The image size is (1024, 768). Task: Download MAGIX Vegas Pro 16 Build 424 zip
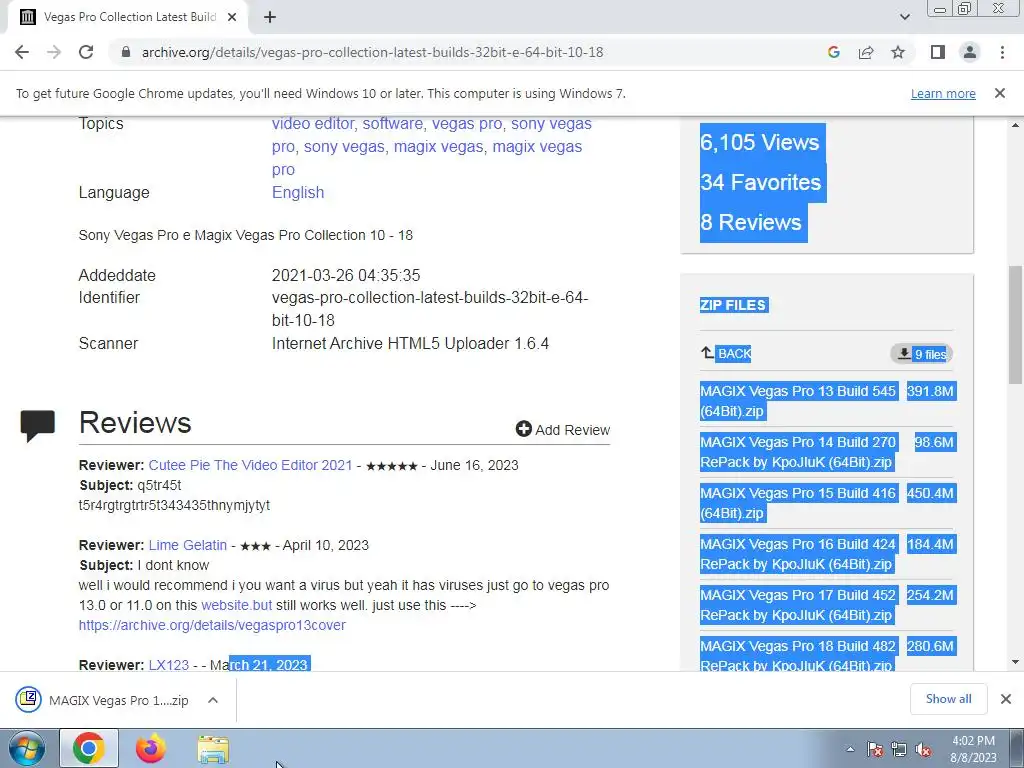[x=797, y=554]
